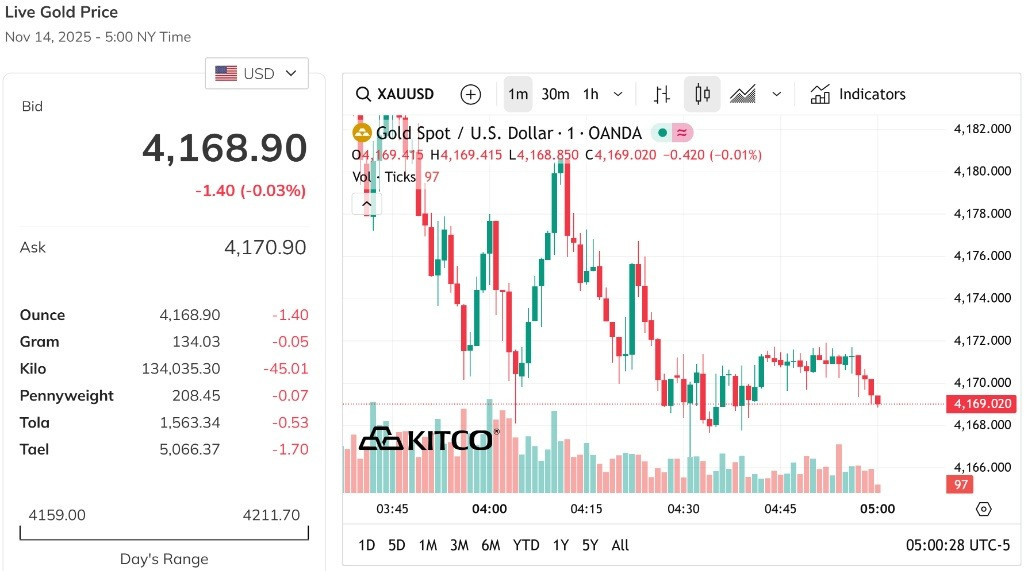Select the bars chart style icon
The height and width of the screenshot is (571, 1024).
662,94
